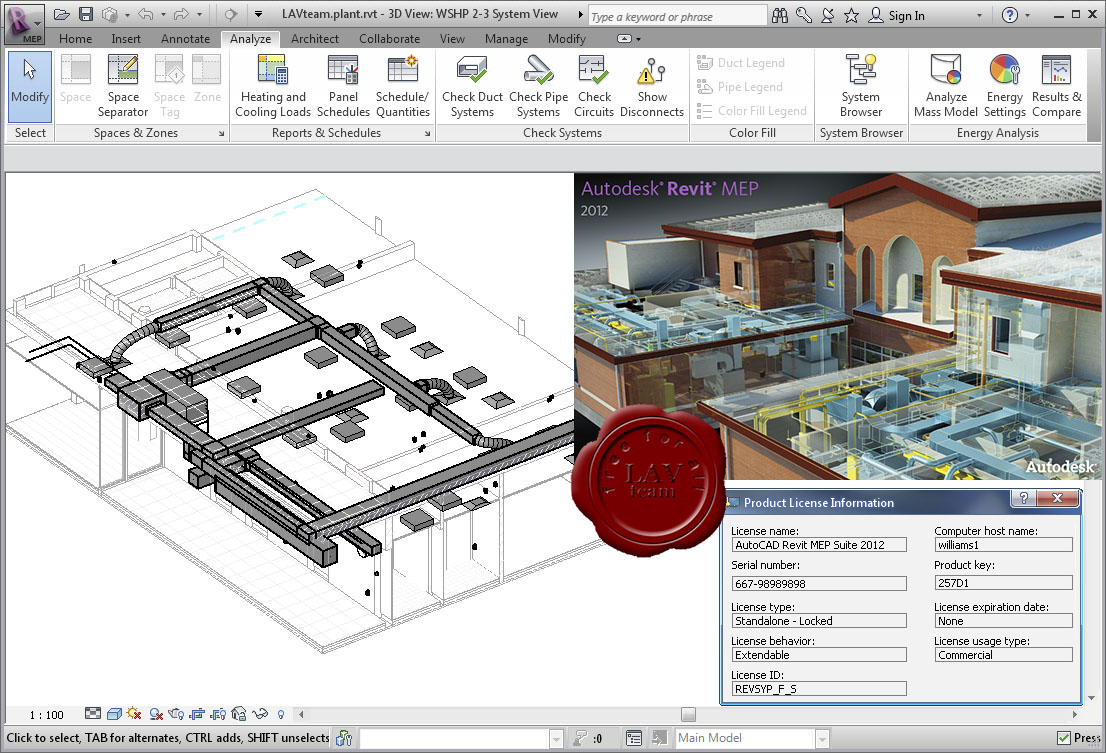Expand the Spaces & Zones panel launcher
The width and height of the screenshot is (1106, 753).
(221, 133)
